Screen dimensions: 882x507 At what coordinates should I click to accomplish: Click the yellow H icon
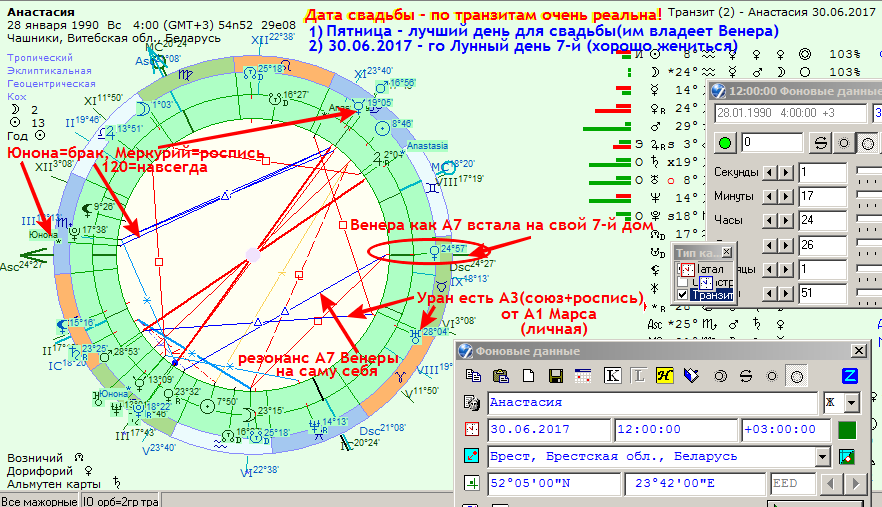(x=665, y=376)
